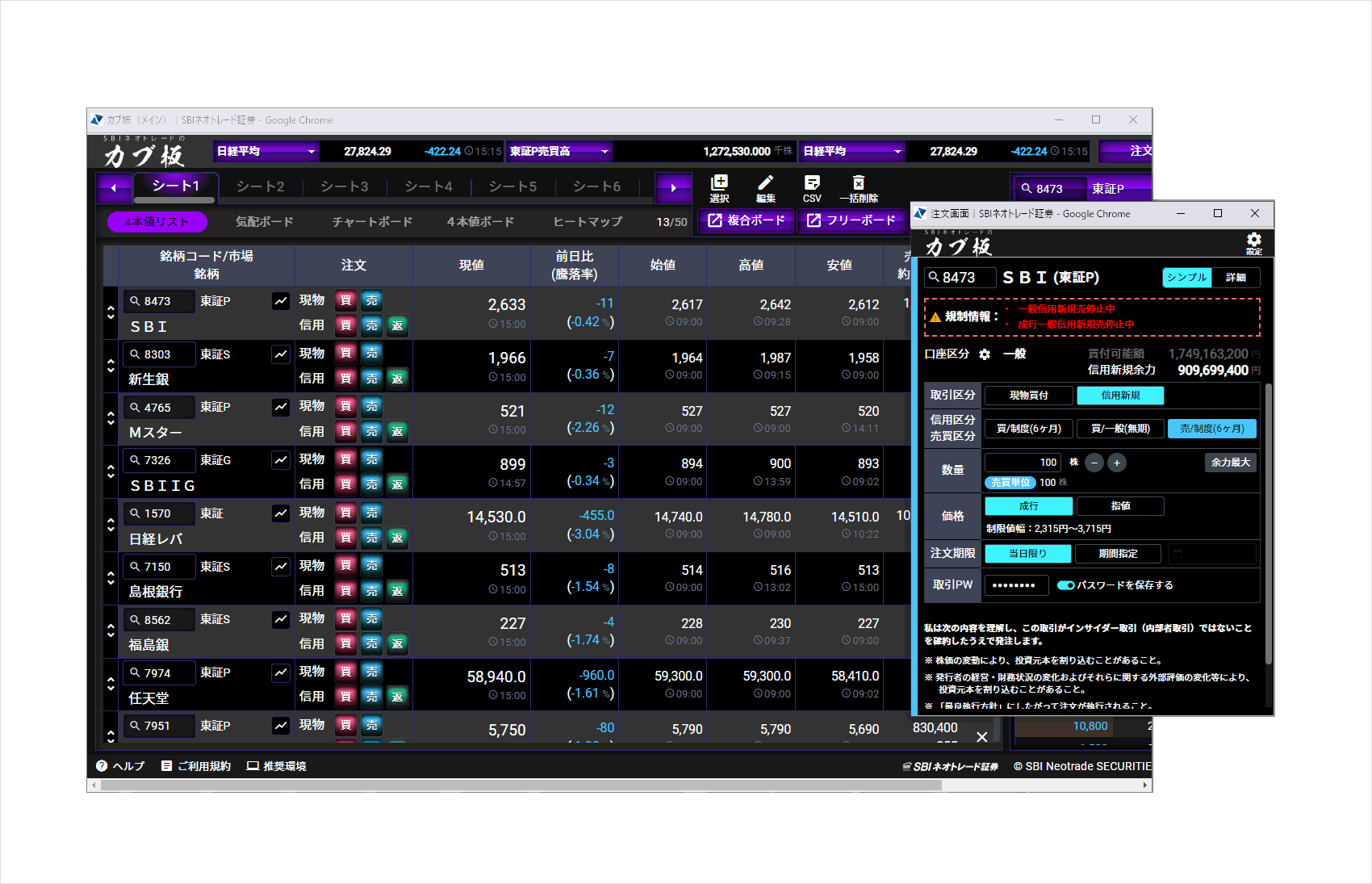Select the 詳細 view mode
This screenshot has height=884, width=1372.
[1236, 278]
